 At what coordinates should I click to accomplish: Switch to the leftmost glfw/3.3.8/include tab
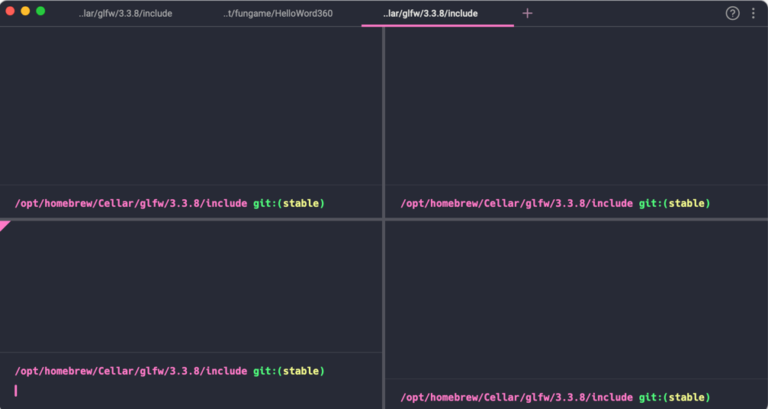tap(125, 13)
